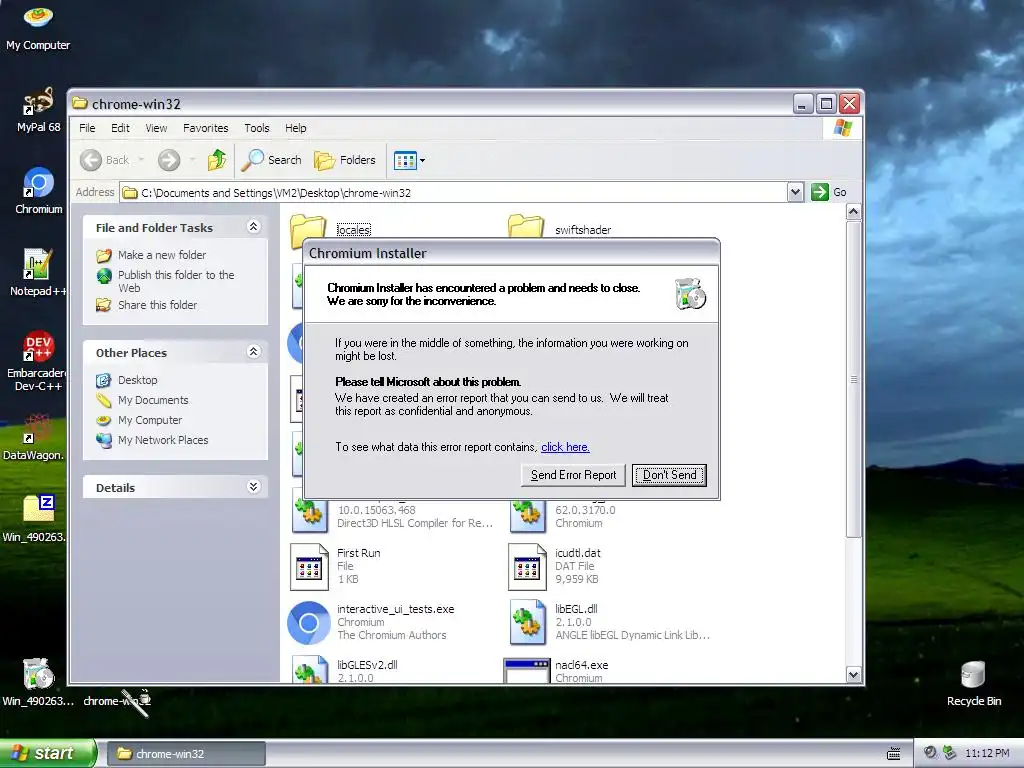Viewport: 1024px width, 768px height.
Task: Select the Chromium desktop shortcut
Action: pyautogui.click(x=38, y=191)
